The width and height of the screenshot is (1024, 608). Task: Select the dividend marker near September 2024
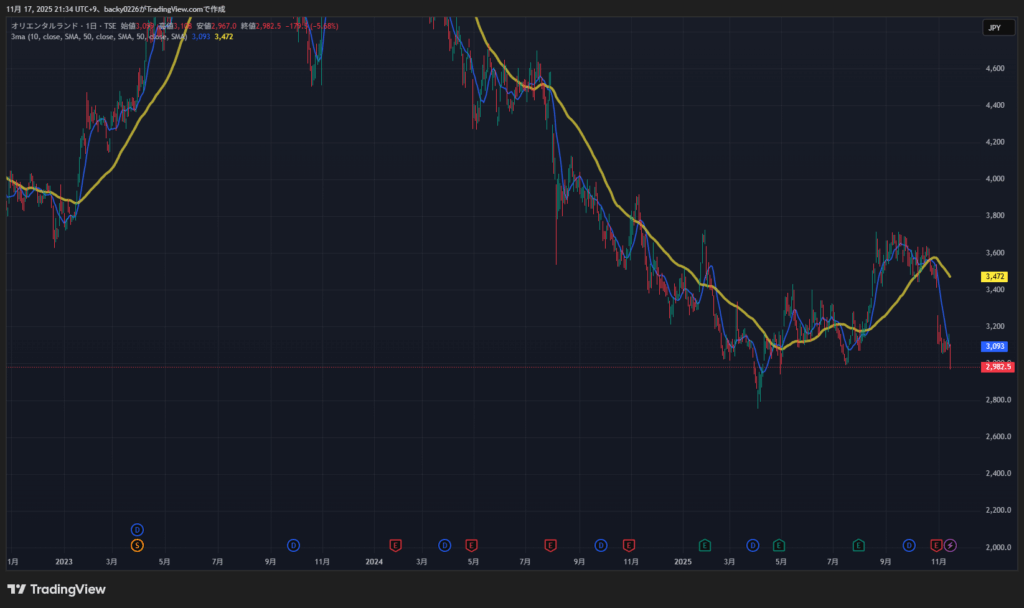(x=601, y=545)
